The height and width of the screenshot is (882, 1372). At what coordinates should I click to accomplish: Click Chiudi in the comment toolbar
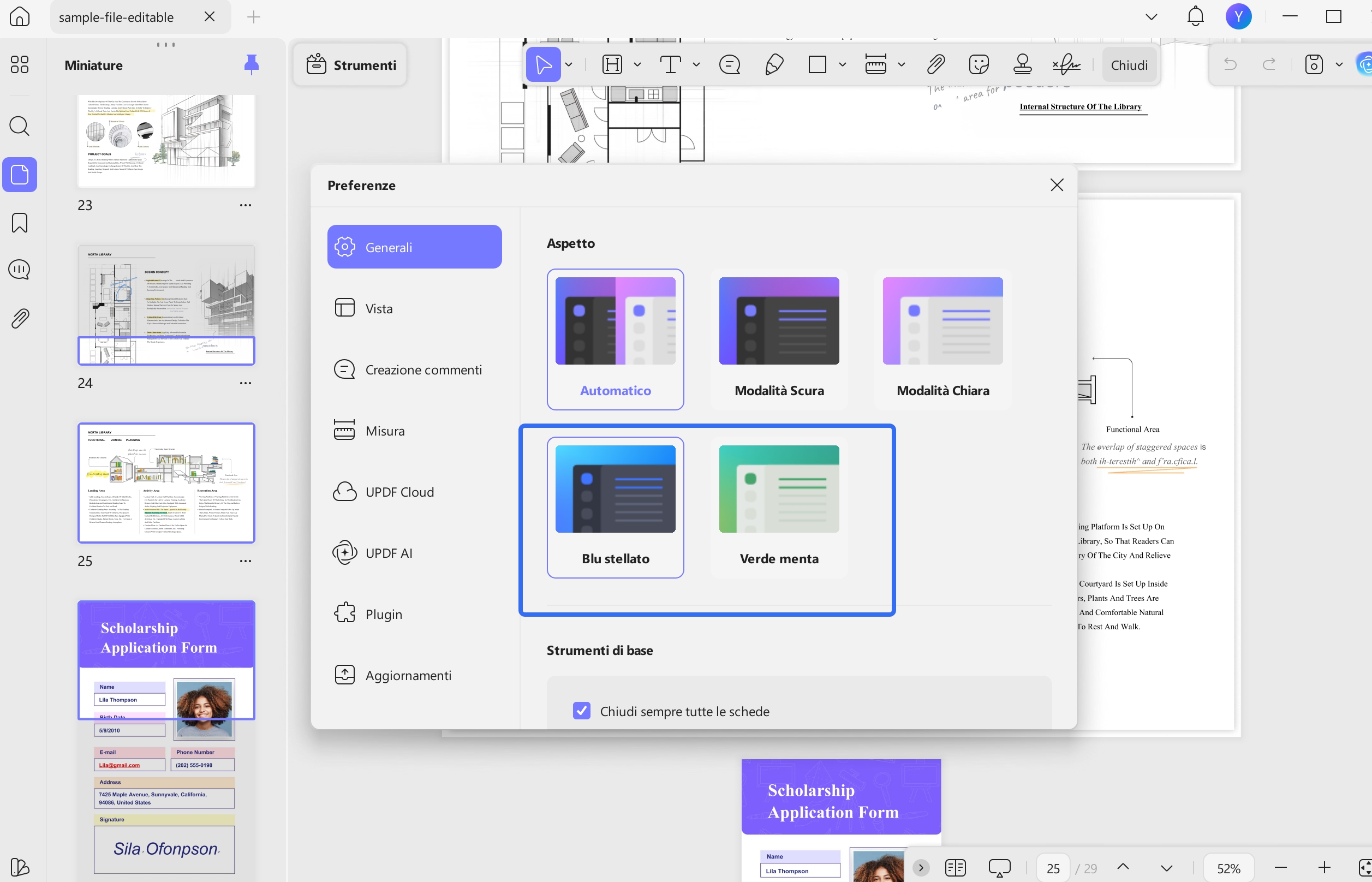pyautogui.click(x=1129, y=65)
